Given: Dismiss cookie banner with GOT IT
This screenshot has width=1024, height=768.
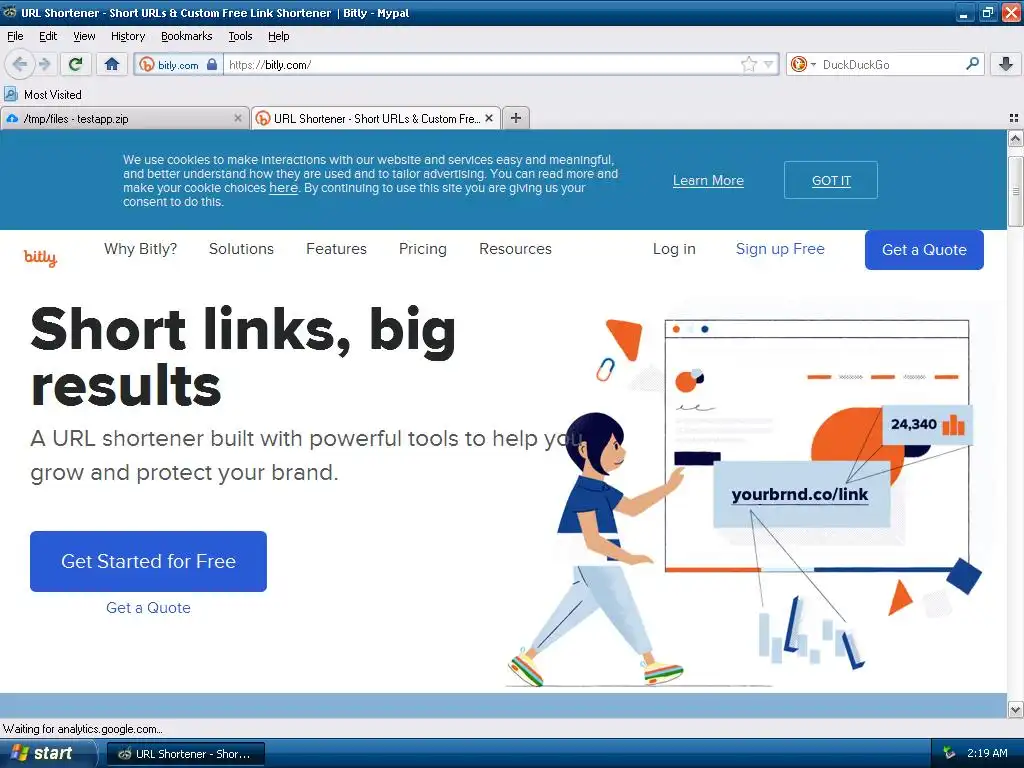Looking at the screenshot, I should [x=831, y=180].
